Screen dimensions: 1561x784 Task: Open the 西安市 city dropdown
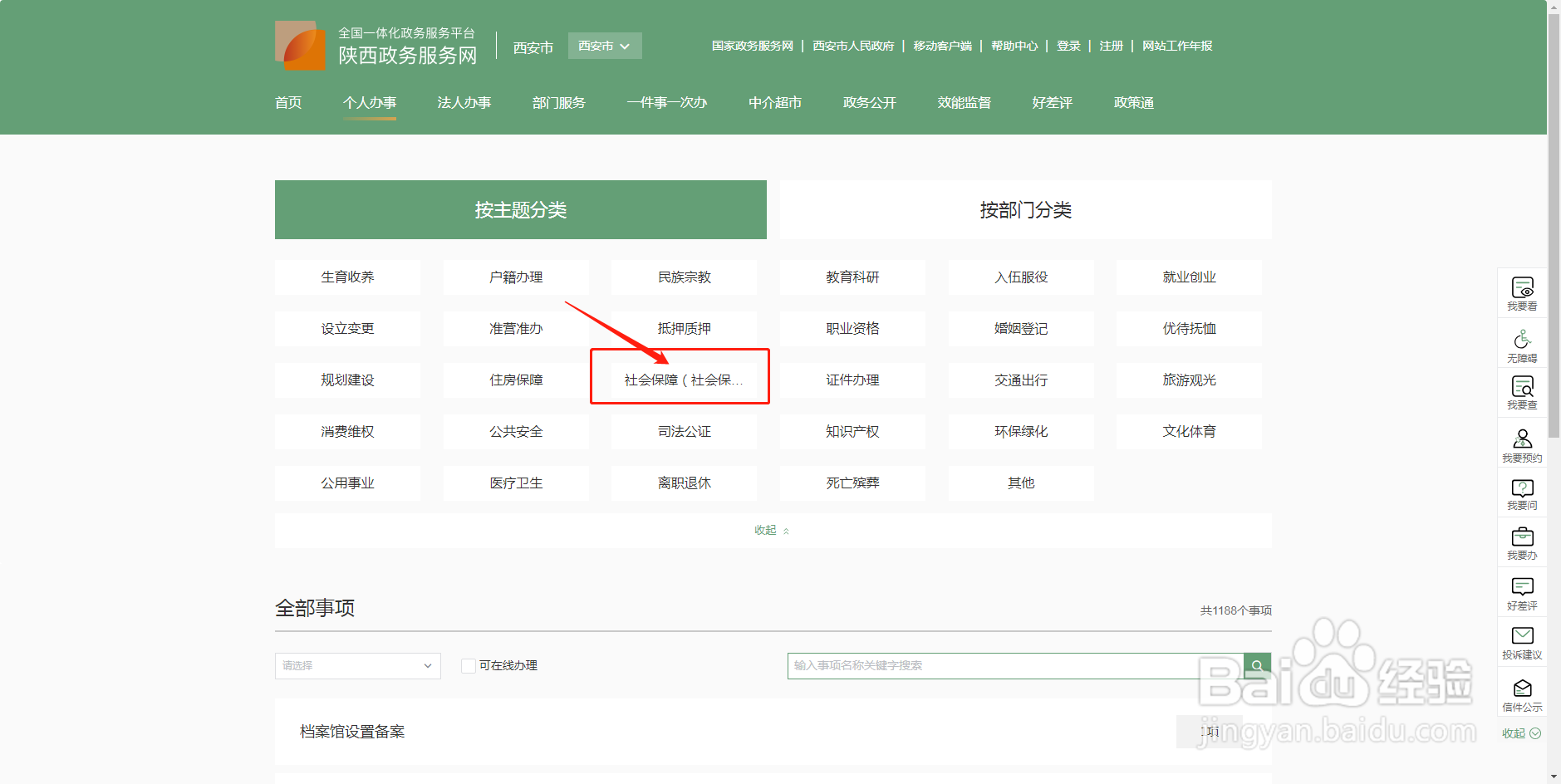(x=604, y=46)
